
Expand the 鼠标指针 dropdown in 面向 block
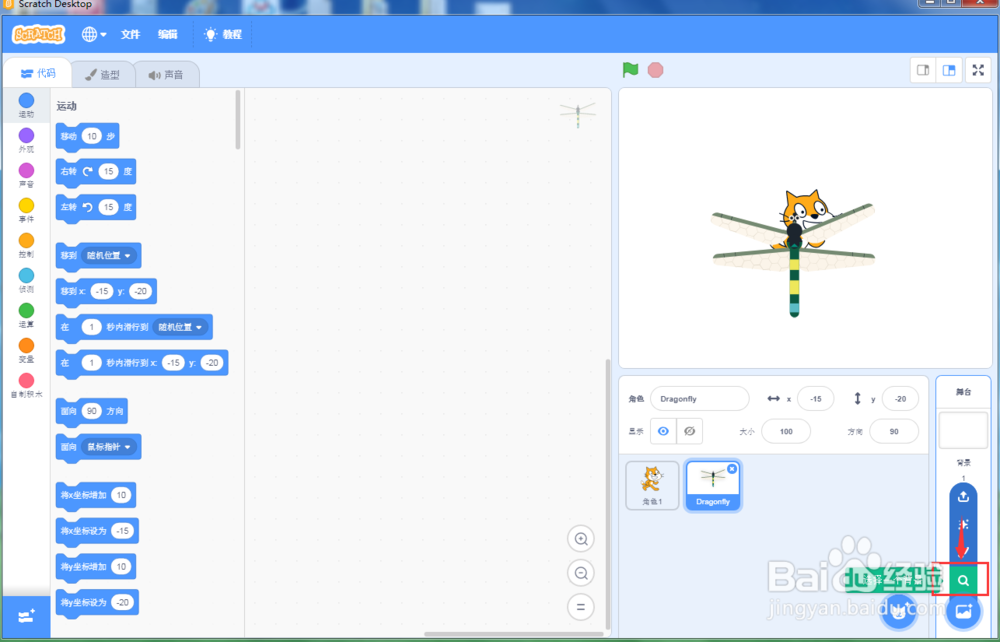(108, 447)
